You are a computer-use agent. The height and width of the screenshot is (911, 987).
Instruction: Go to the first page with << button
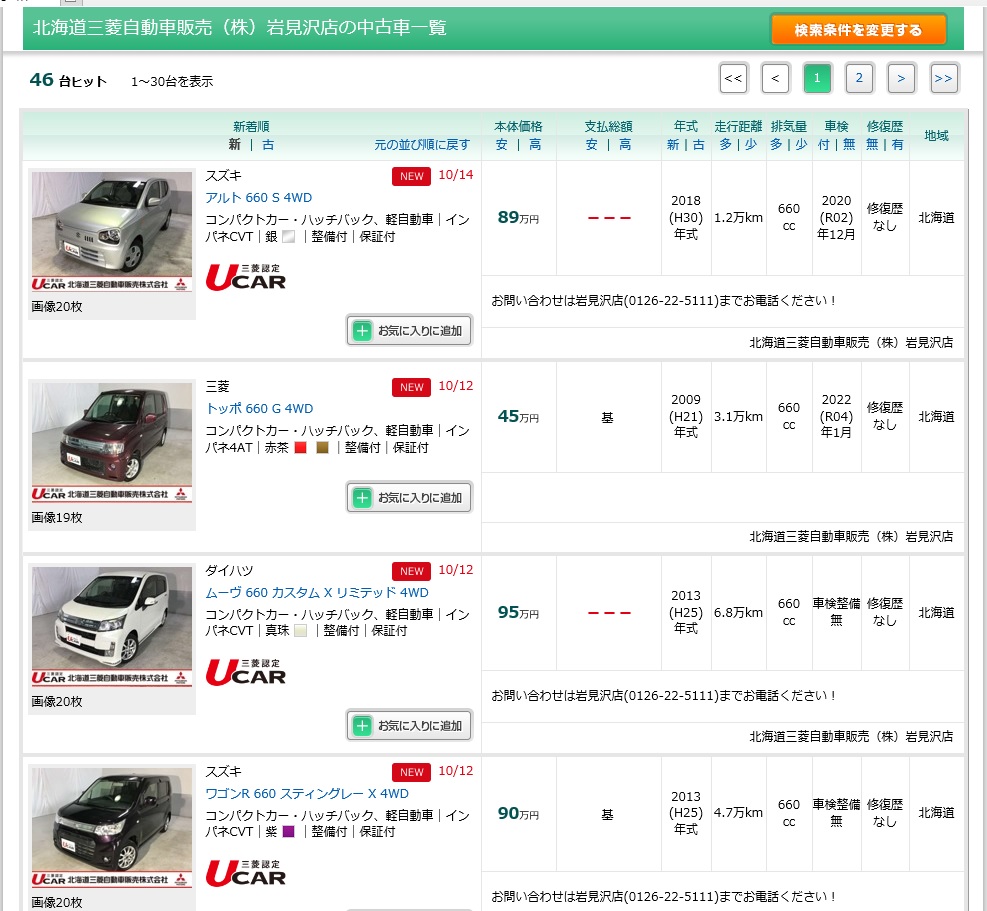click(x=733, y=79)
